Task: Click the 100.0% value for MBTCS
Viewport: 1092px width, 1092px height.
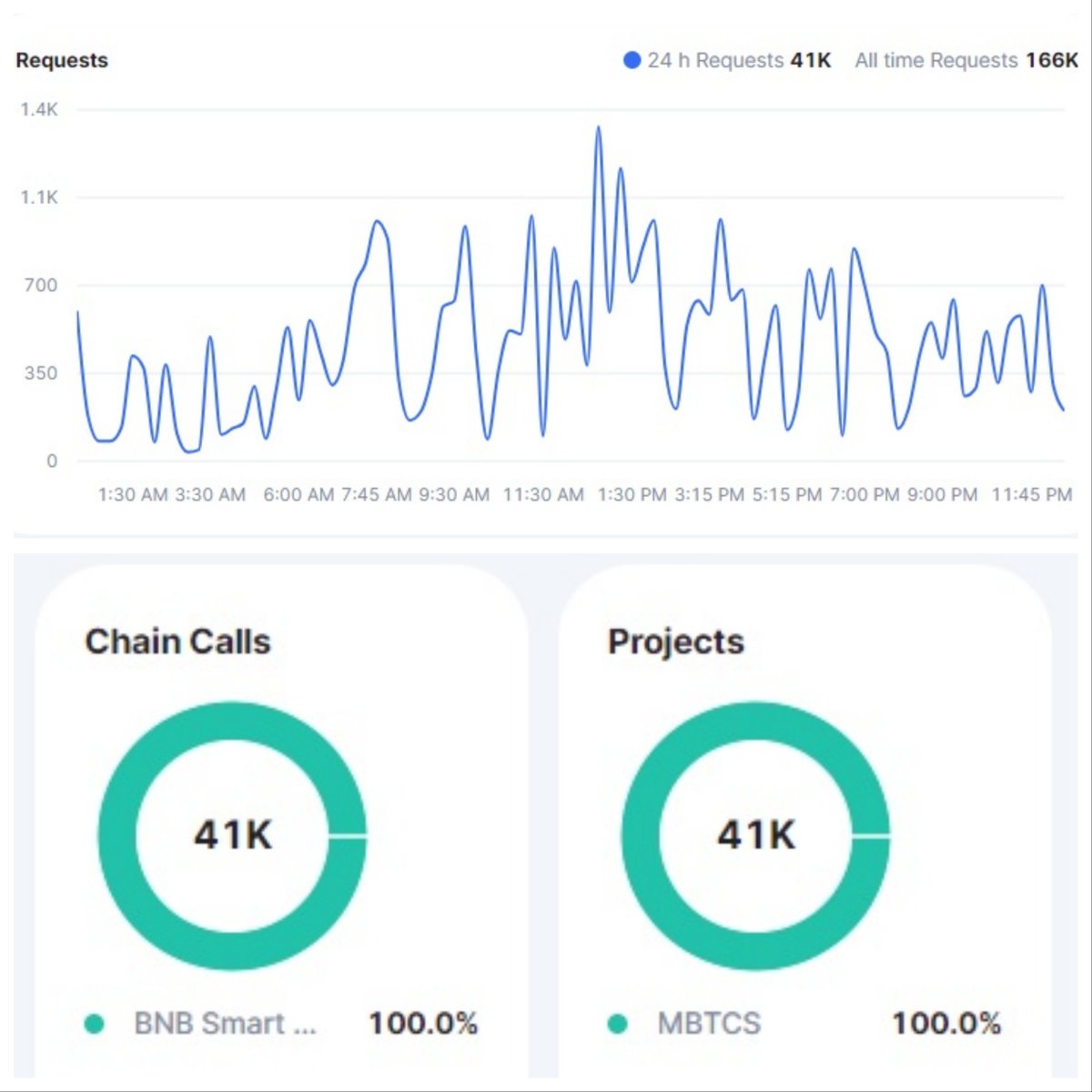Action: click(x=946, y=1024)
